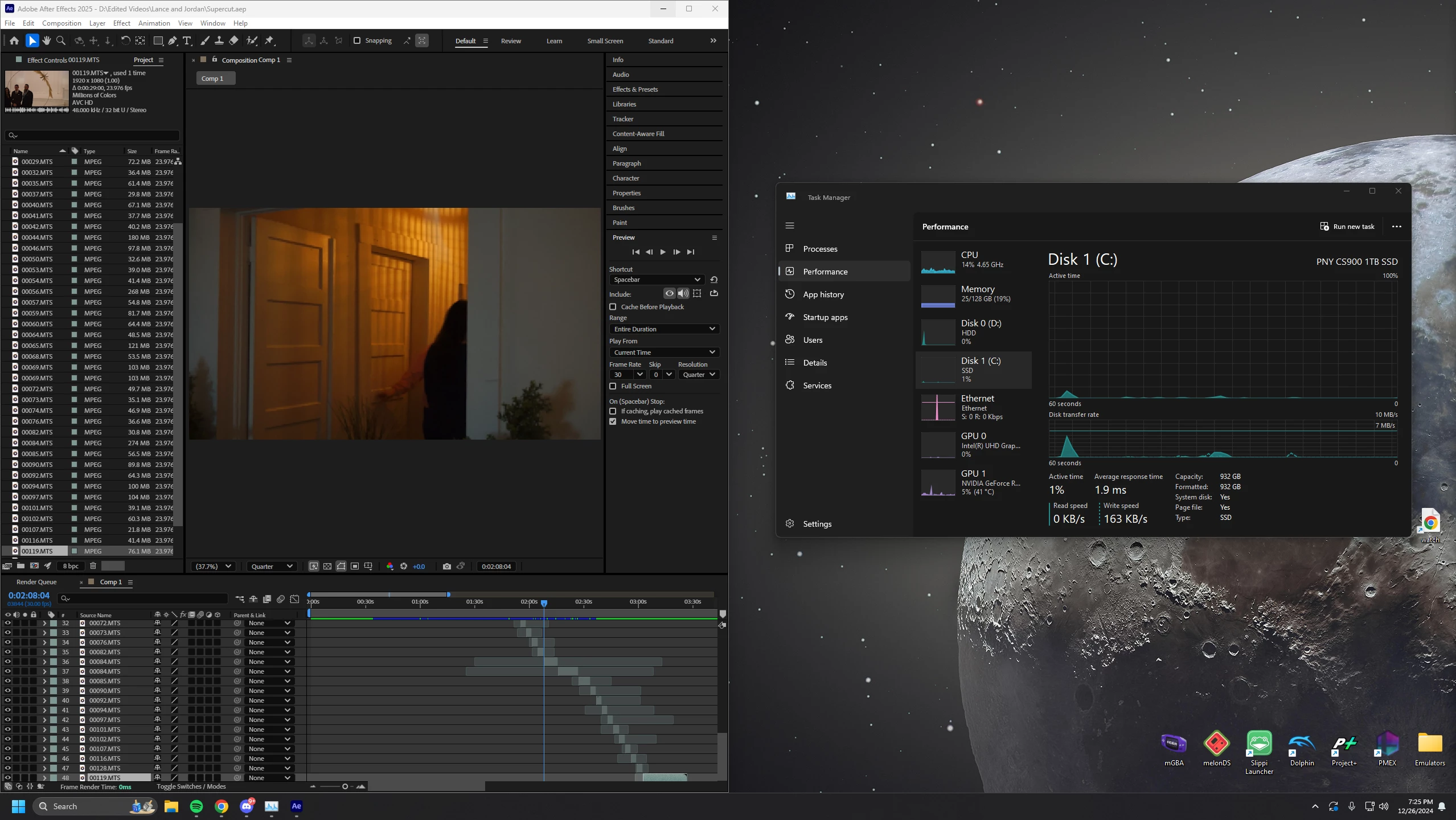This screenshot has height=820, width=1456.
Task: Hide layer 00084.MTS number 36 eye toggle
Action: (8, 662)
